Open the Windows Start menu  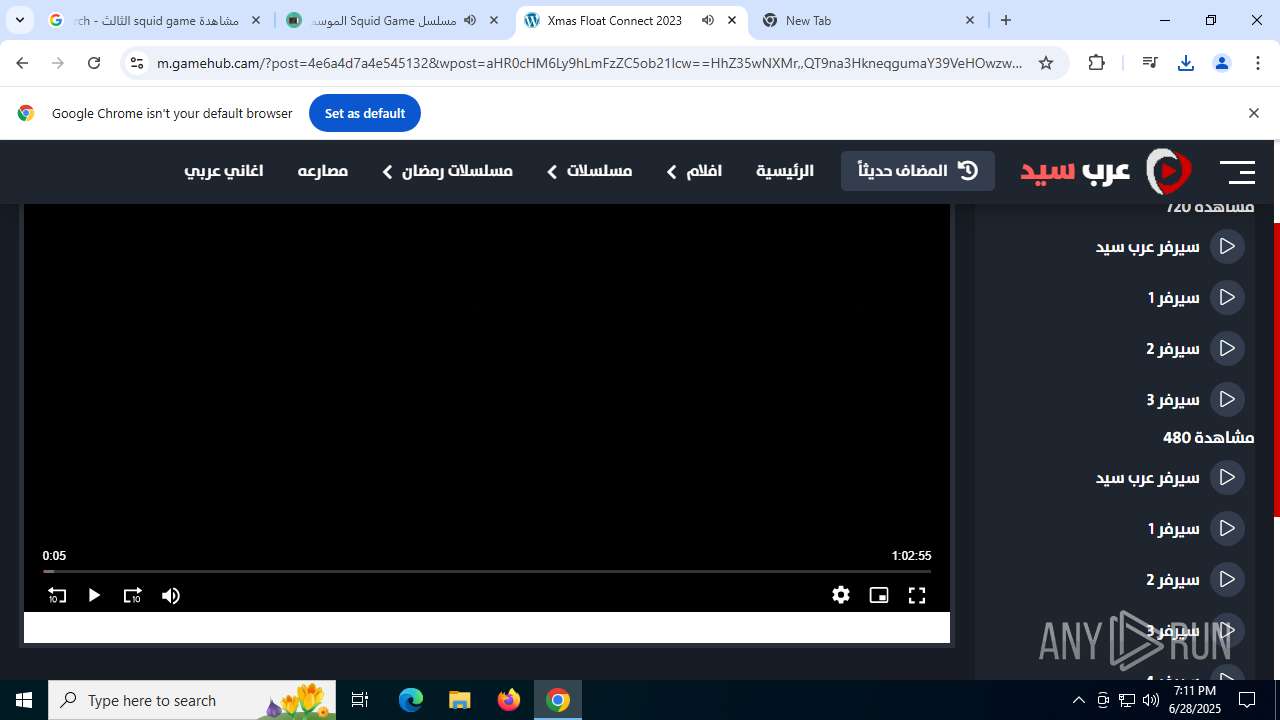(24, 700)
